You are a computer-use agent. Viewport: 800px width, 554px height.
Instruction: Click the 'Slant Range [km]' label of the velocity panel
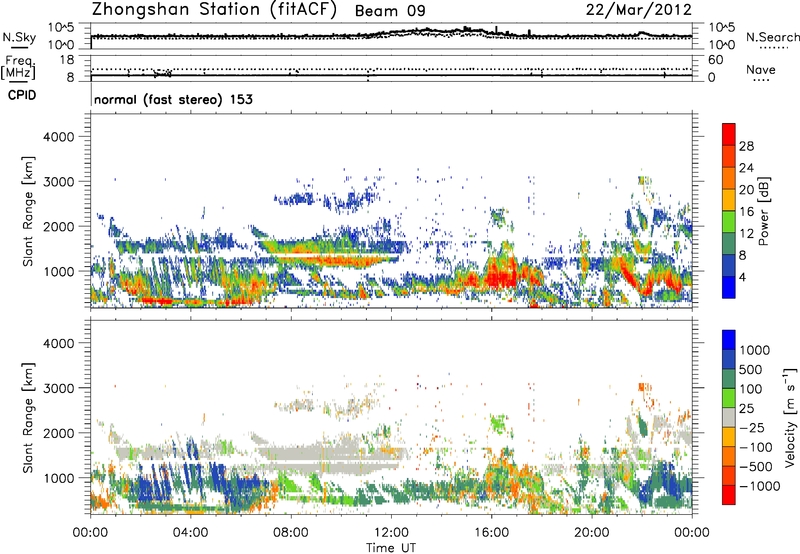[x=28, y=418]
